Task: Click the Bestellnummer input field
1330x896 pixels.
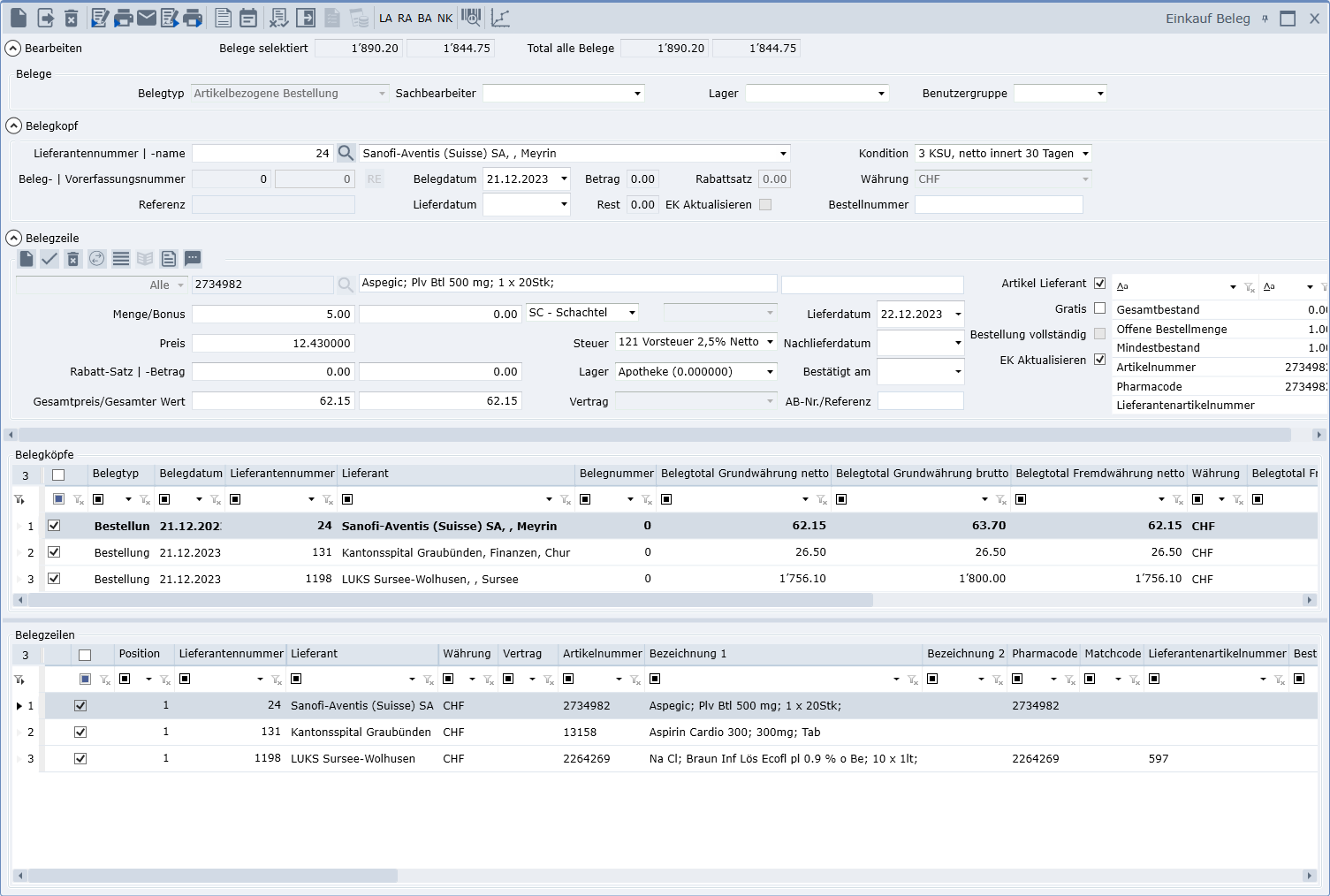Action: pos(998,205)
